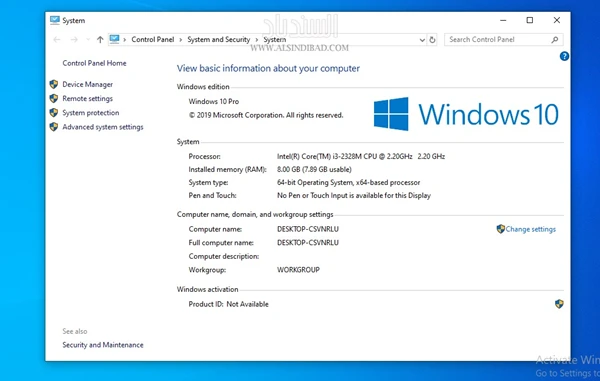Image resolution: width=600 pixels, height=381 pixels.
Task: Expand chevron after Control Panel breadcrumb
Action: (x=181, y=39)
